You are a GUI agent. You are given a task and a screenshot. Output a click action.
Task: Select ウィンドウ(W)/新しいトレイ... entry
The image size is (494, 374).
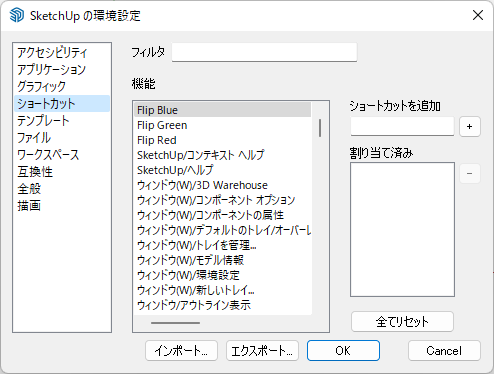click(222, 290)
